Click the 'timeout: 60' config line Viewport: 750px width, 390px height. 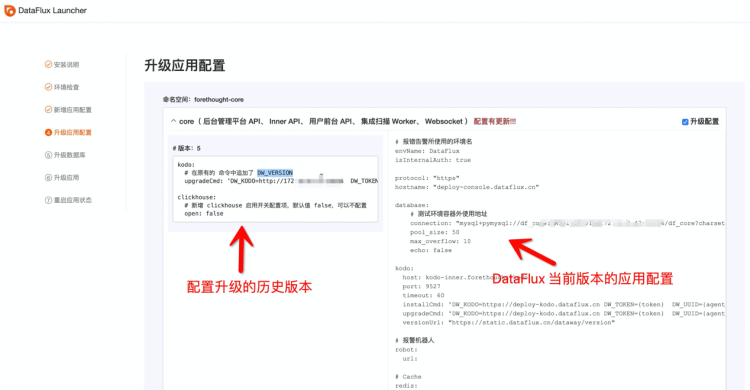(x=423, y=295)
